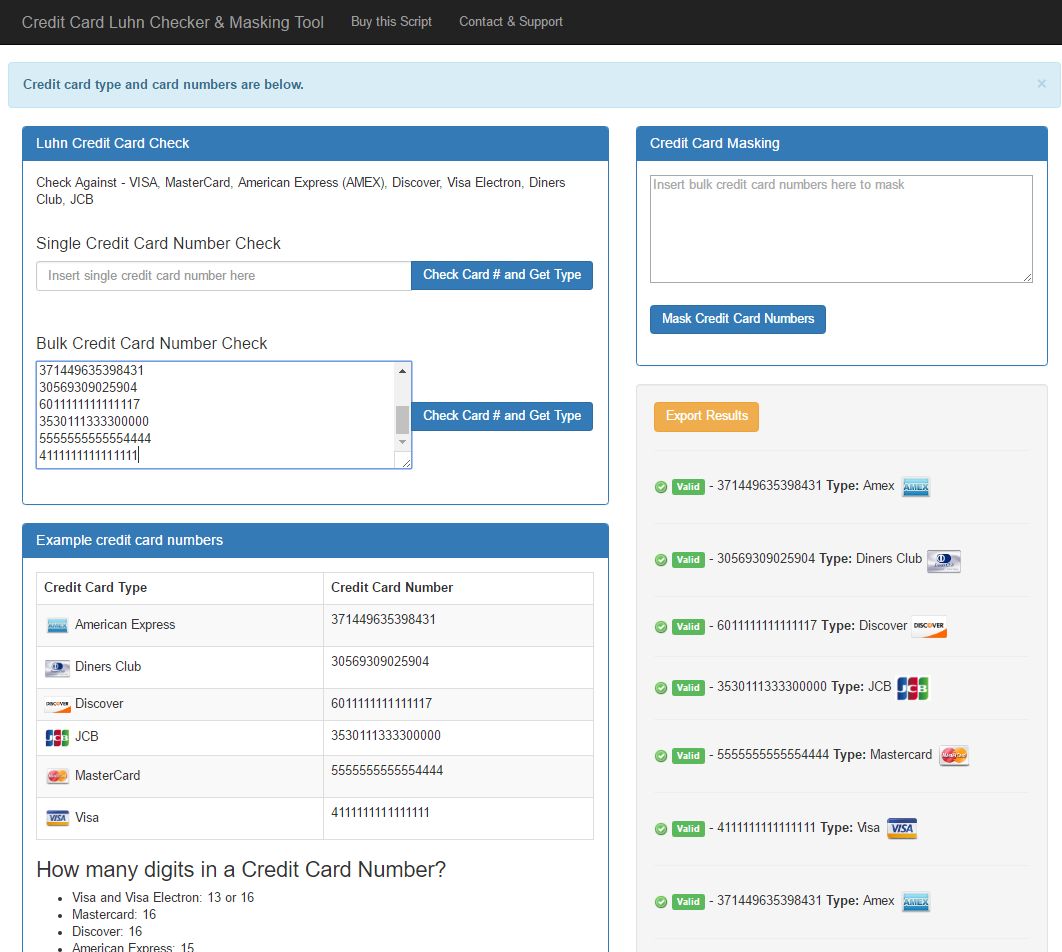The width and height of the screenshot is (1062, 952).
Task: Go to Credit Card Luhn Checker home link
Action: (x=173, y=22)
